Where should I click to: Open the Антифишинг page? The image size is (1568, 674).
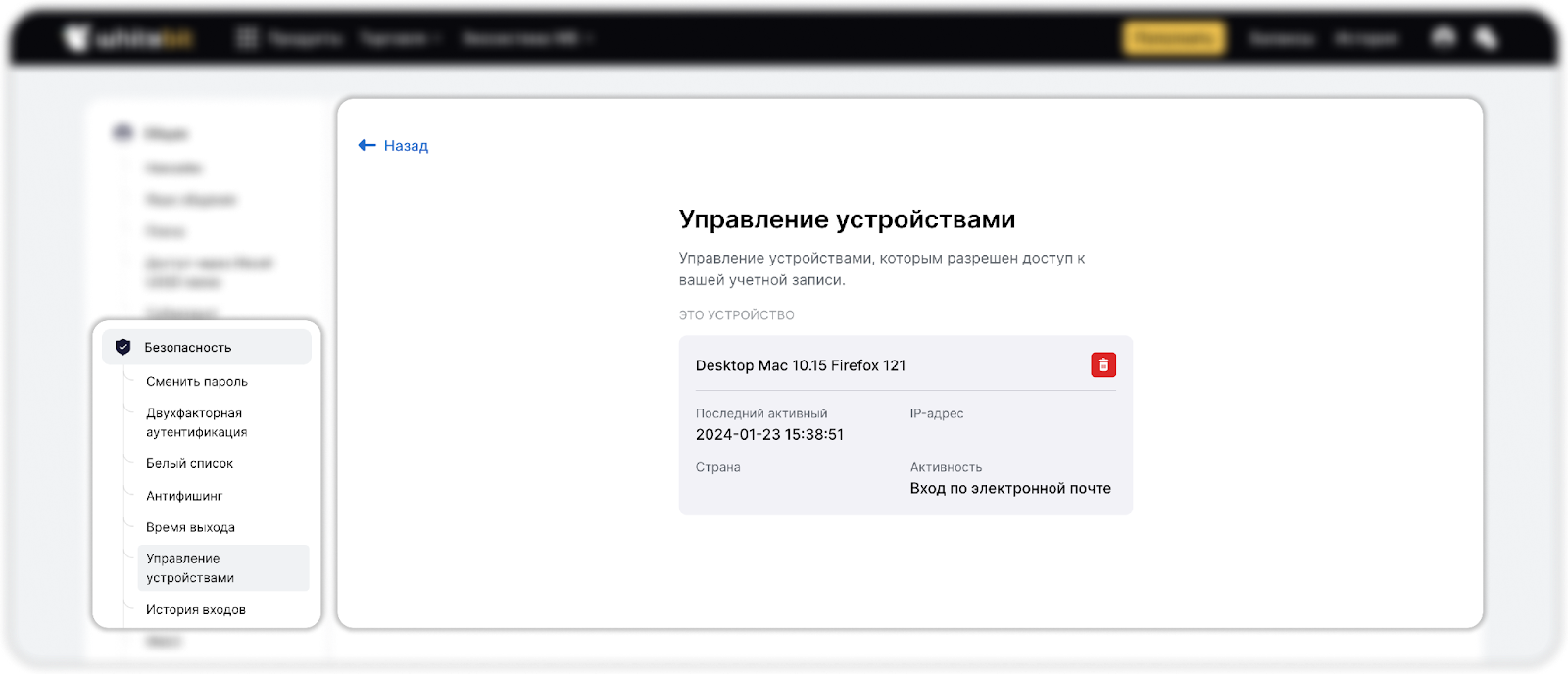click(x=184, y=496)
